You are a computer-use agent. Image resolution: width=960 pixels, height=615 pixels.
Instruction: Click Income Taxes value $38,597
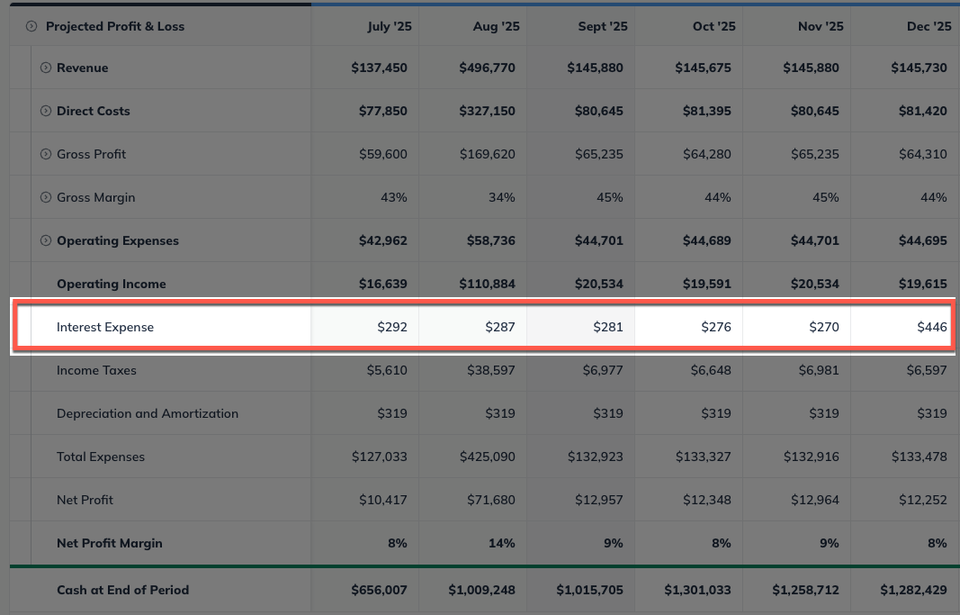(491, 370)
